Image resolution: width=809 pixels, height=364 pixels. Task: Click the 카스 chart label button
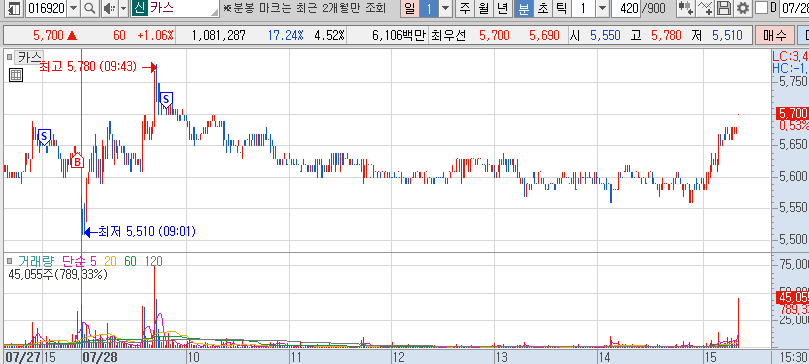click(x=30, y=56)
